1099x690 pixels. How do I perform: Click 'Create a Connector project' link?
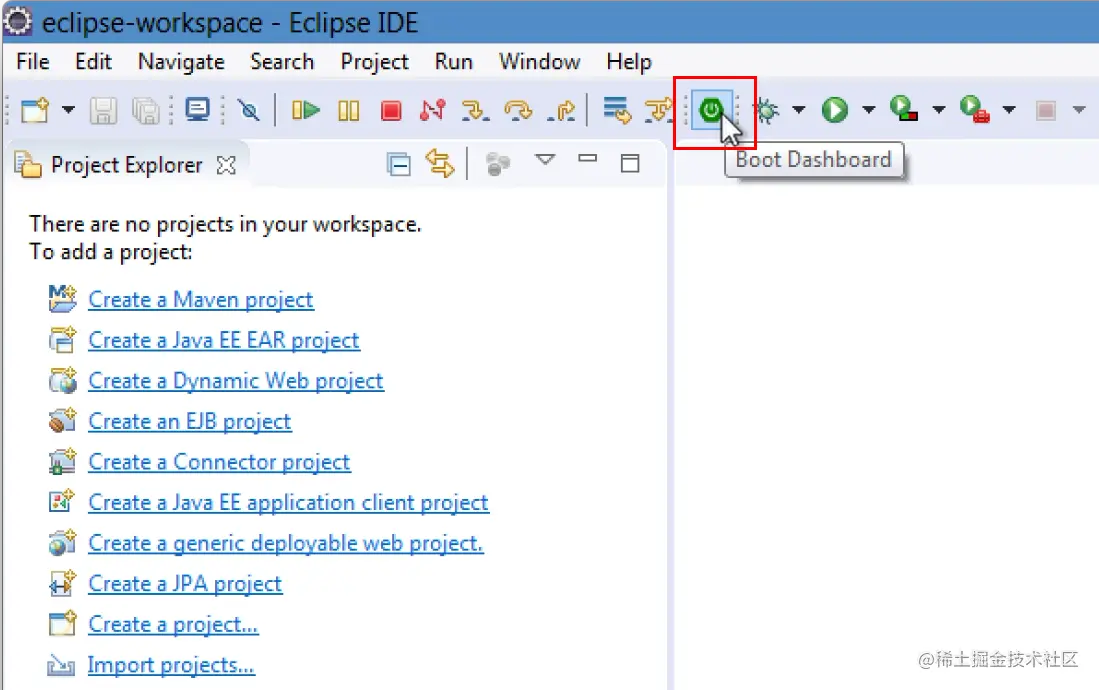(219, 462)
